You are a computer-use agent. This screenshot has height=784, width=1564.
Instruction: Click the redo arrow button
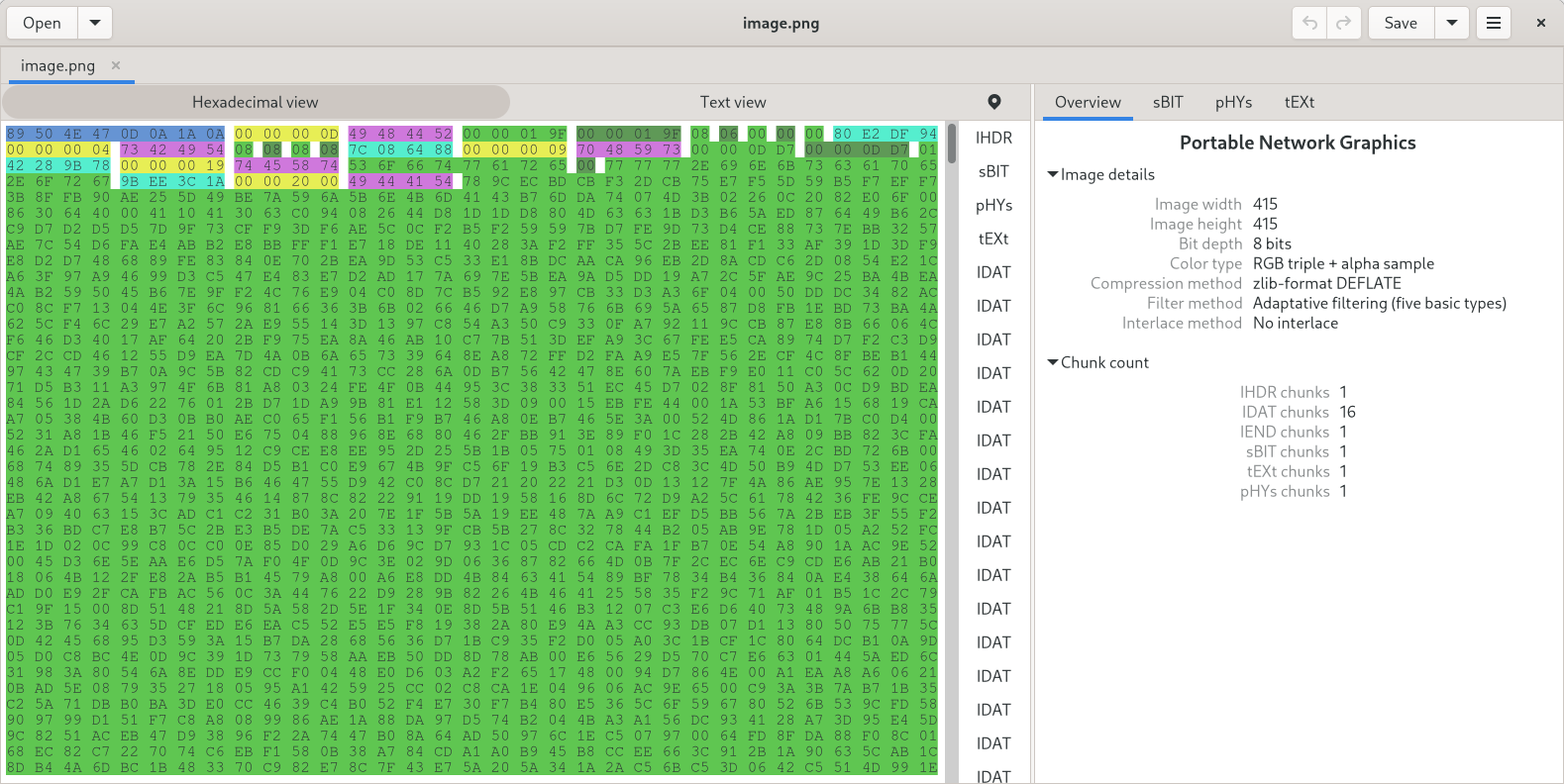click(x=1343, y=23)
